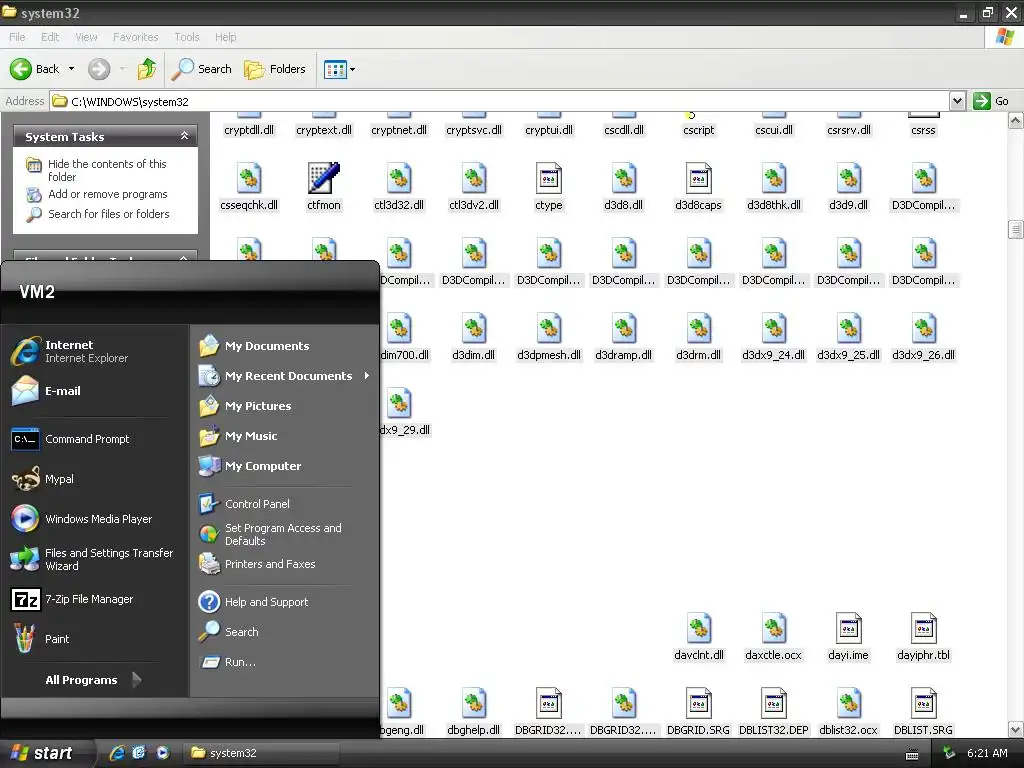Select the d3dramp.dll file

(624, 337)
